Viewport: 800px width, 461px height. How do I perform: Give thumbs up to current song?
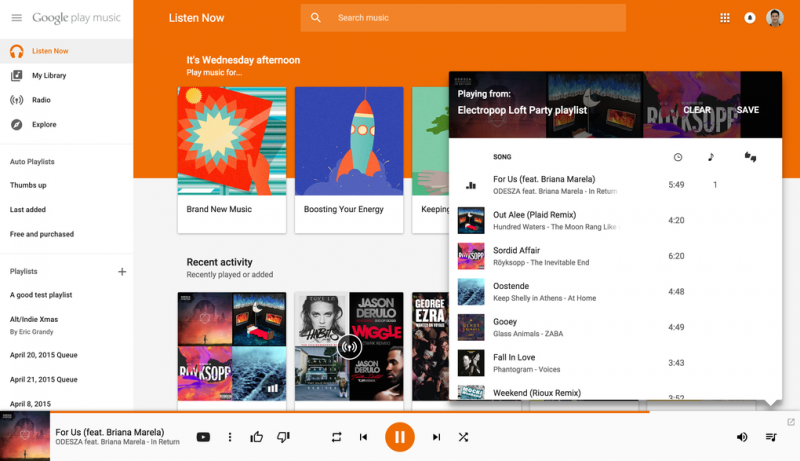click(x=257, y=437)
